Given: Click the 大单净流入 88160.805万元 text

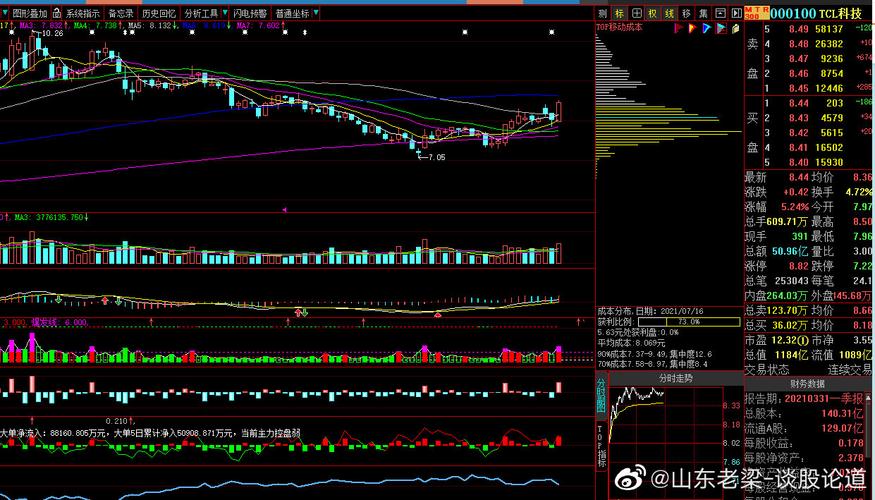Looking at the screenshot, I should pos(54,432).
